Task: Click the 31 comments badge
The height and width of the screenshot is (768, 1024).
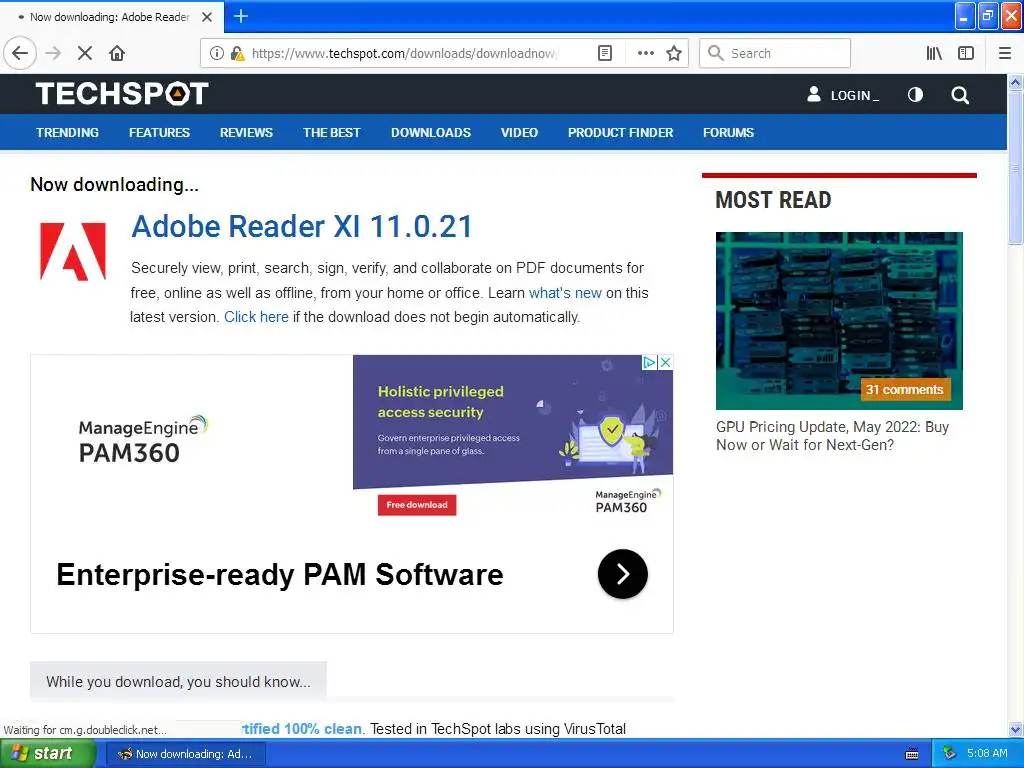Action: pos(904,389)
